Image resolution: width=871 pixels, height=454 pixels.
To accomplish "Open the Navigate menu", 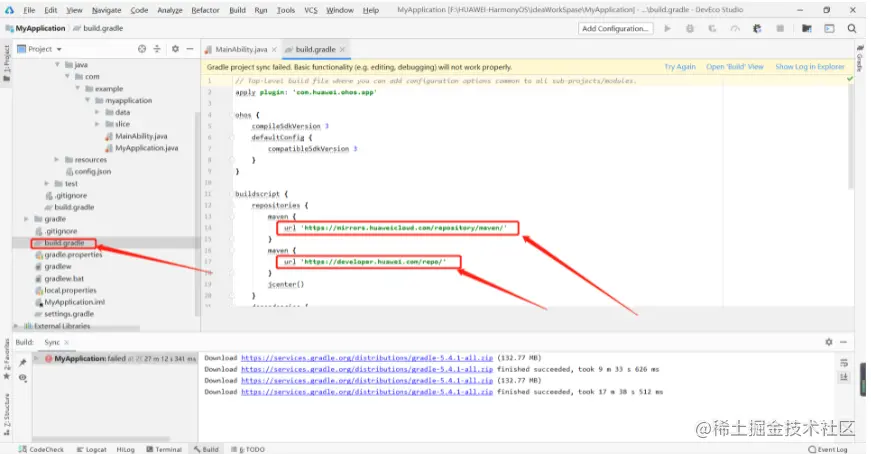I will point(107,10).
